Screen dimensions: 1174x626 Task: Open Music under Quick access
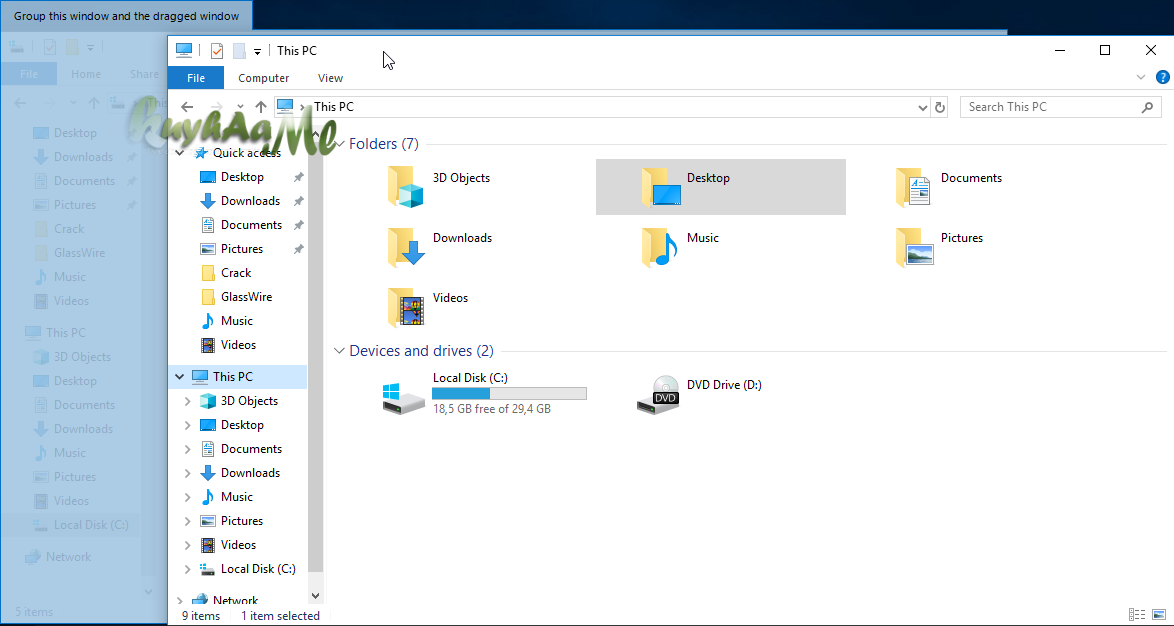(x=237, y=320)
